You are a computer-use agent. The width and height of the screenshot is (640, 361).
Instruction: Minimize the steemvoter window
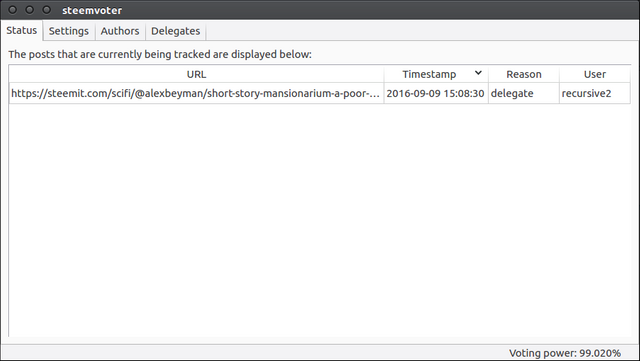click(29, 10)
